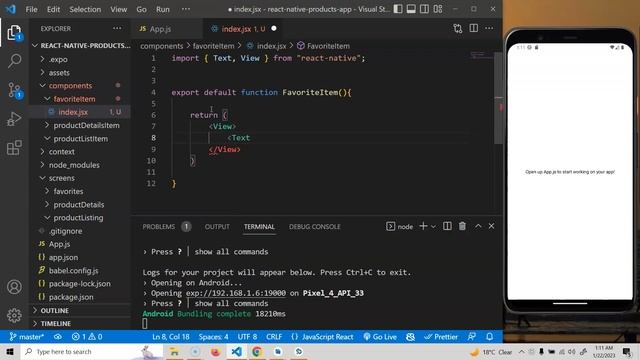Collapse the favoriteItem folder
The image size is (640, 360).
80,99
